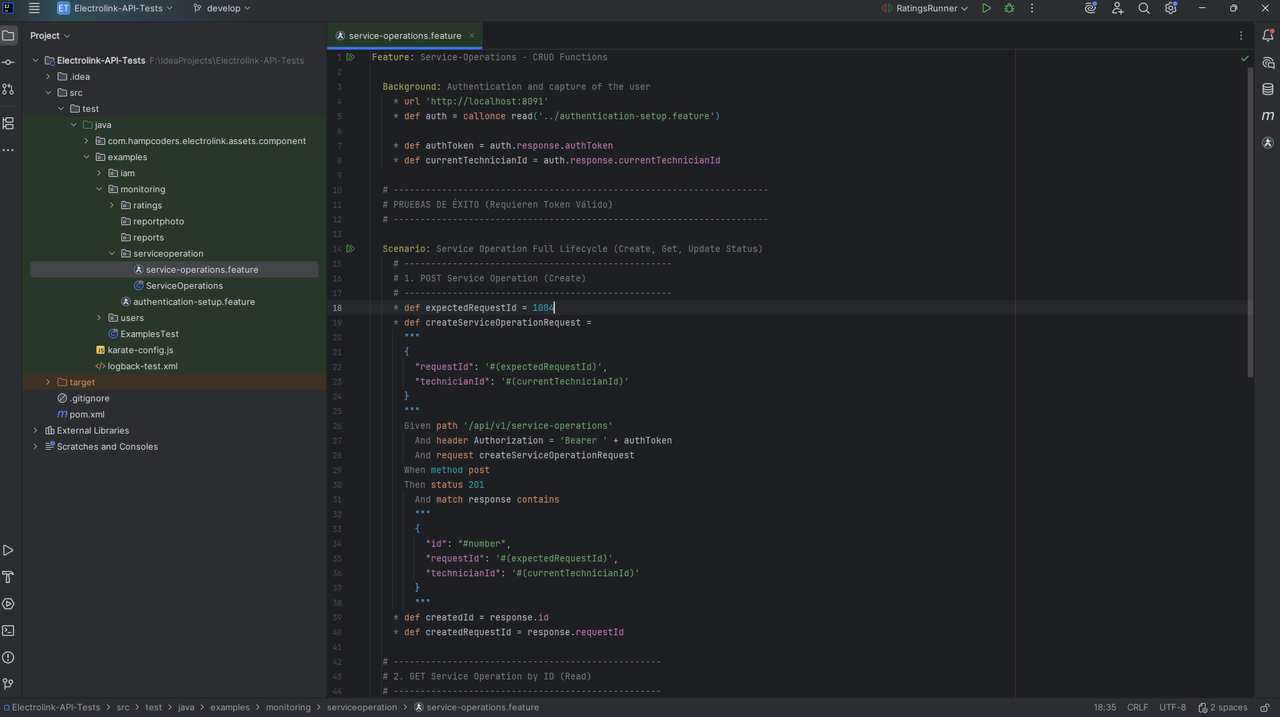Expand External Libraries node arrow
The width and height of the screenshot is (1280, 717).
(35, 430)
